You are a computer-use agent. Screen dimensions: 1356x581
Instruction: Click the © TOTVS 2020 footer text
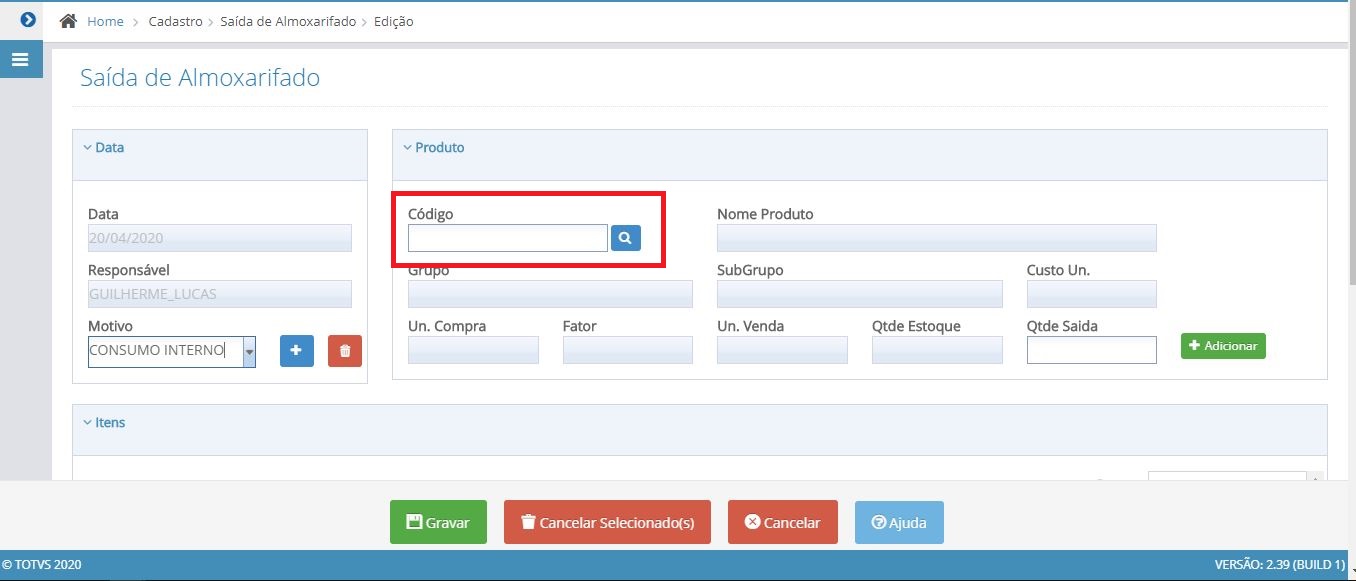click(x=42, y=565)
